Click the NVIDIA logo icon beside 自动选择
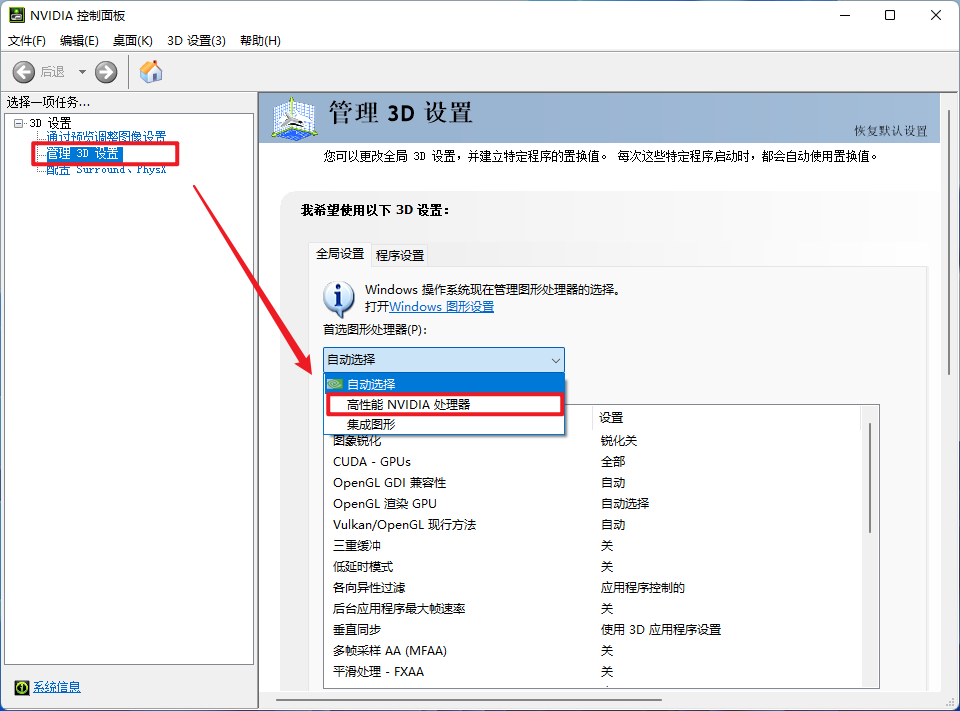 tap(335, 385)
